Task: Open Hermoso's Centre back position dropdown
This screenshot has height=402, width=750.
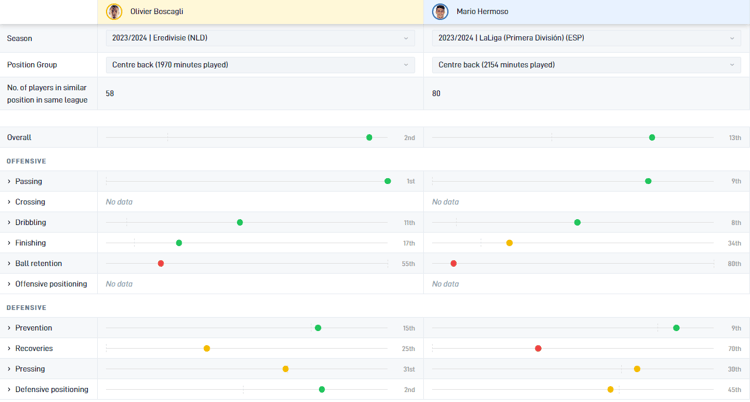Action: coord(586,65)
